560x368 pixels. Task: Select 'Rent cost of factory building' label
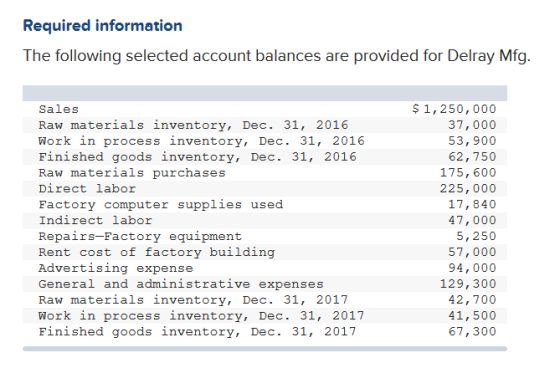click(x=157, y=252)
